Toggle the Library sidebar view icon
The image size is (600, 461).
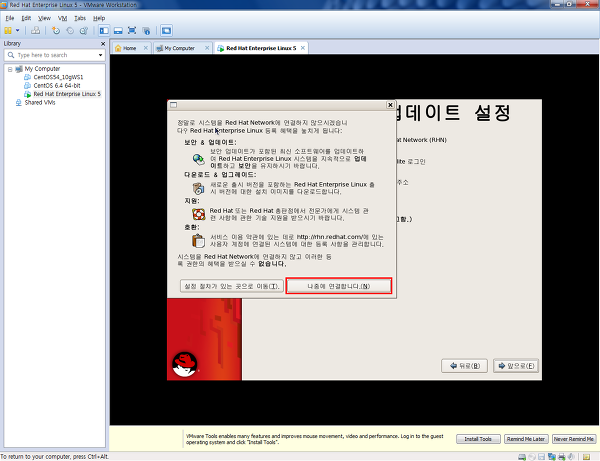(104, 31)
